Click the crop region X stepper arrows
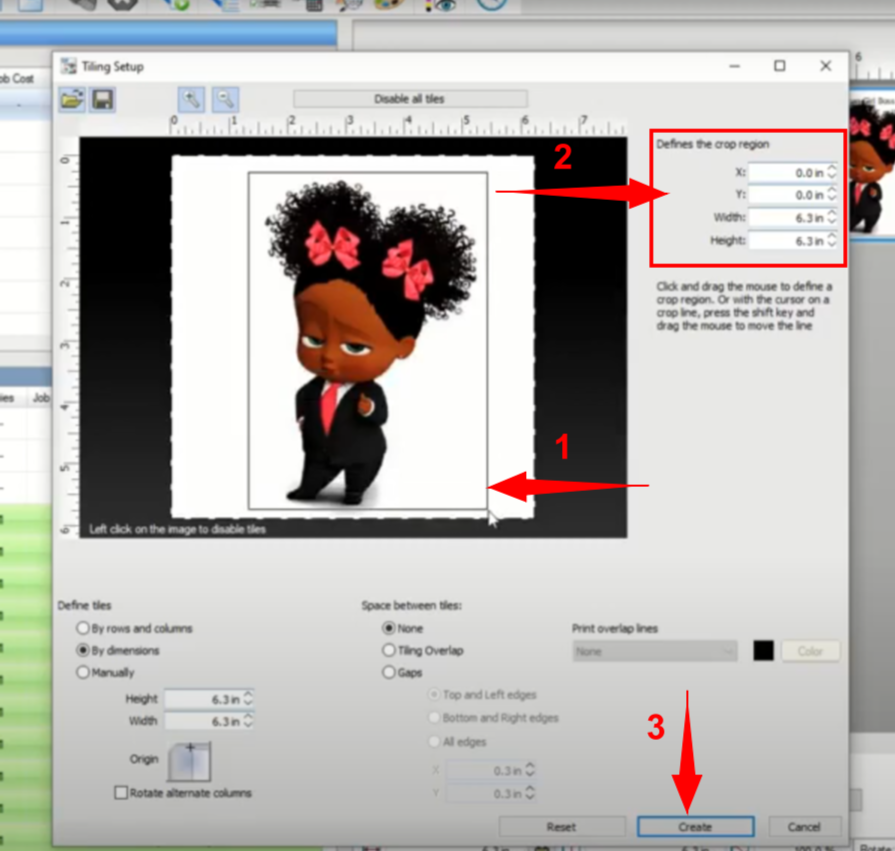895x851 pixels. 832,172
